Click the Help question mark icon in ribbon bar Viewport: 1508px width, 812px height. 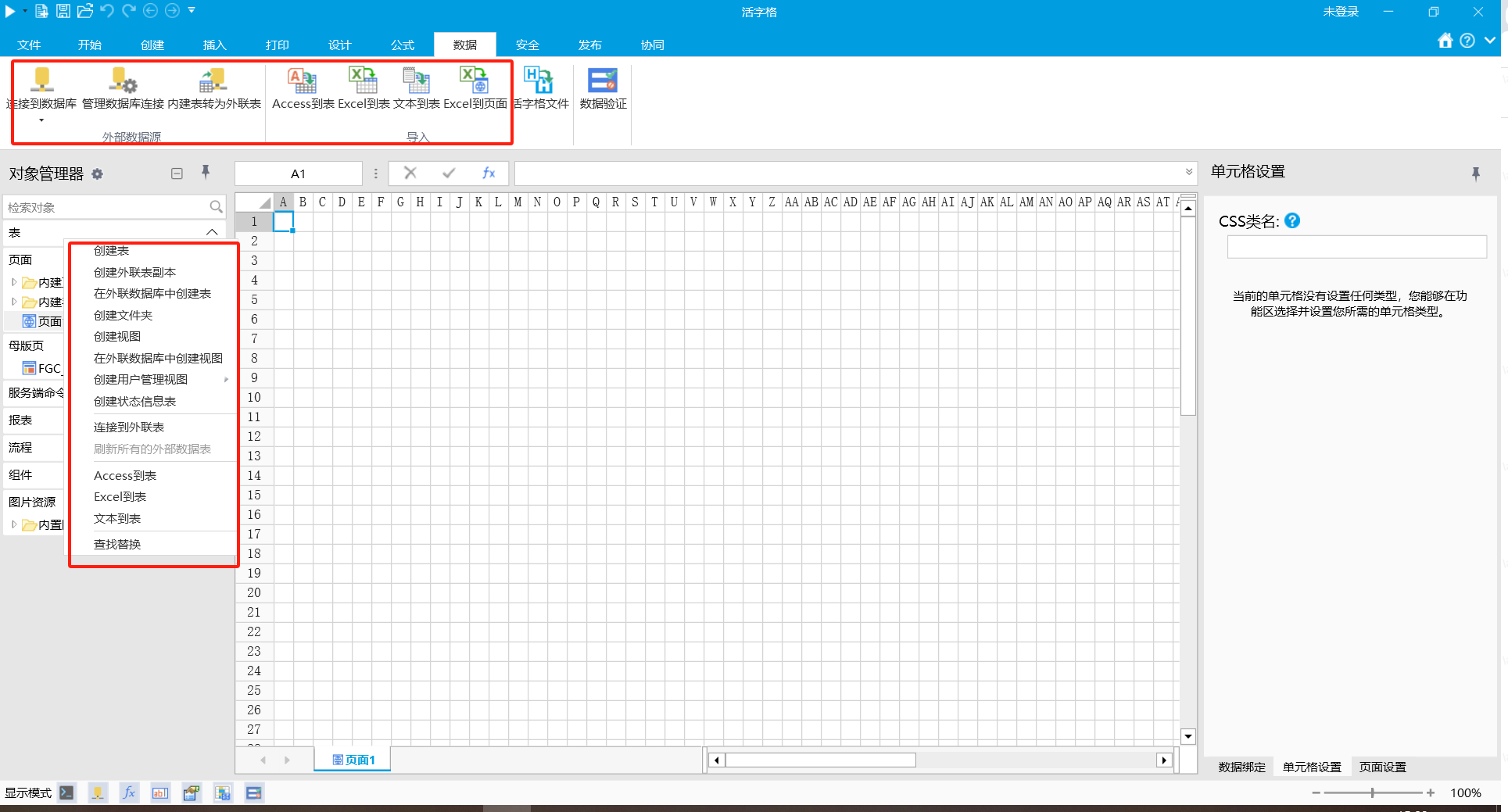(1467, 41)
